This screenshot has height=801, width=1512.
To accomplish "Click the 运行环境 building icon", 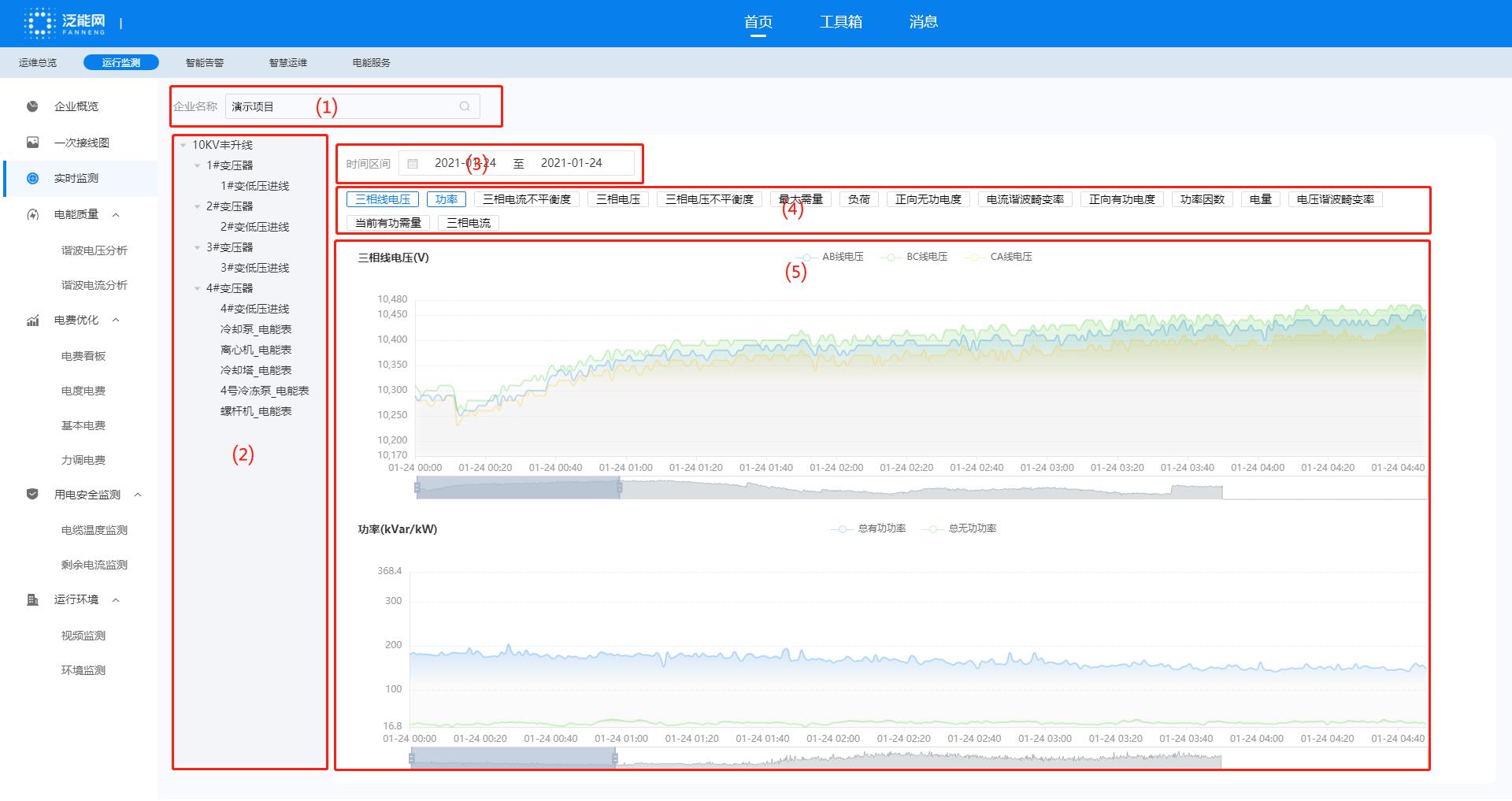I will (32, 599).
